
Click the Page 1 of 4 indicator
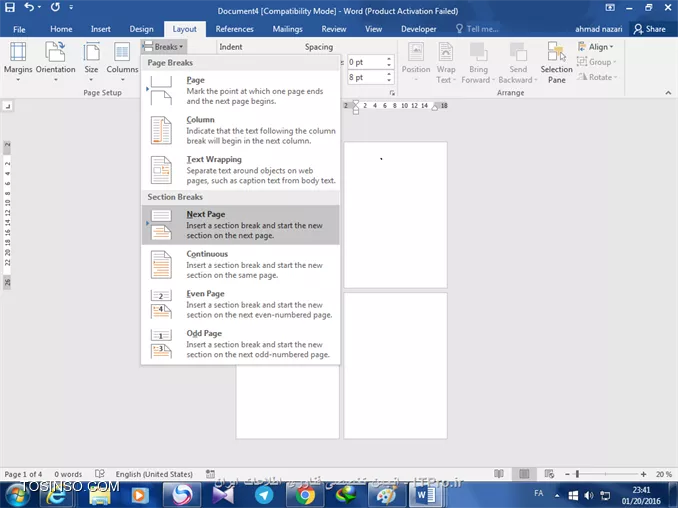coord(23,474)
